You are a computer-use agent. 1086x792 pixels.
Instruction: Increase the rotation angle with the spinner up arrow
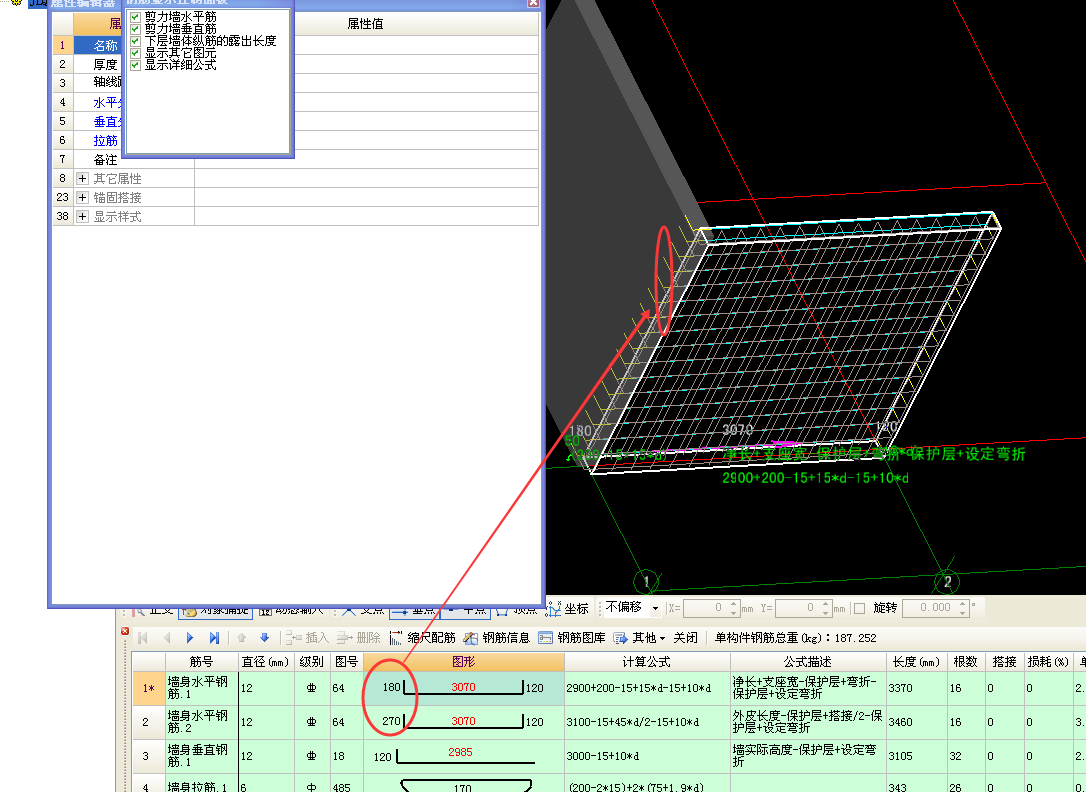click(963, 604)
